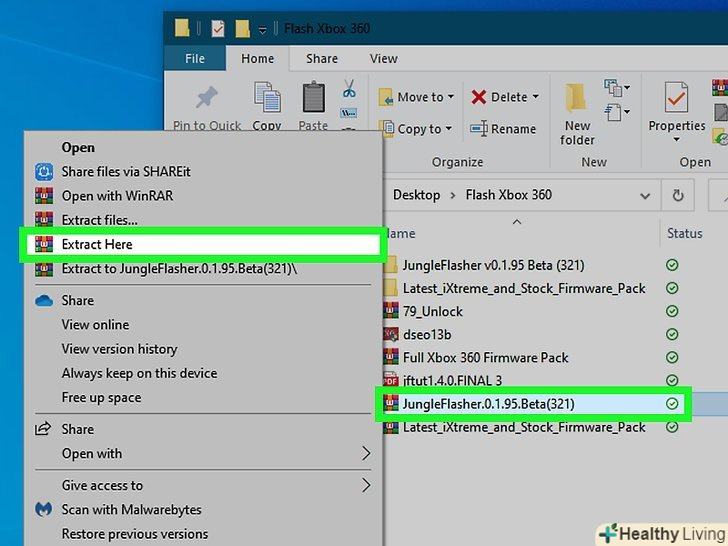The width and height of the screenshot is (728, 546).
Task: Click the Desktop breadcrumb in address bar
Action: coord(416,195)
